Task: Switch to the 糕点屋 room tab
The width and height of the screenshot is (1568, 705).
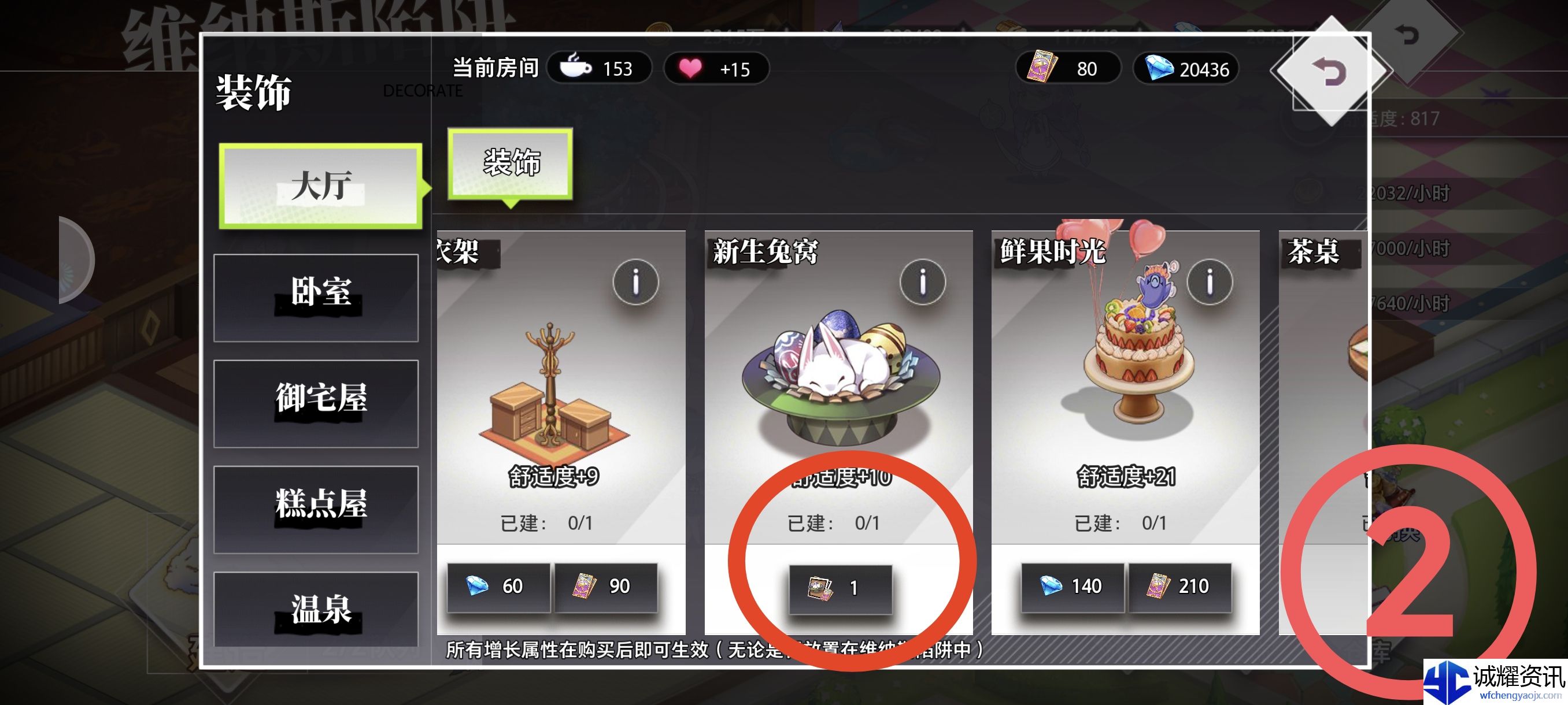Action: coord(316,509)
